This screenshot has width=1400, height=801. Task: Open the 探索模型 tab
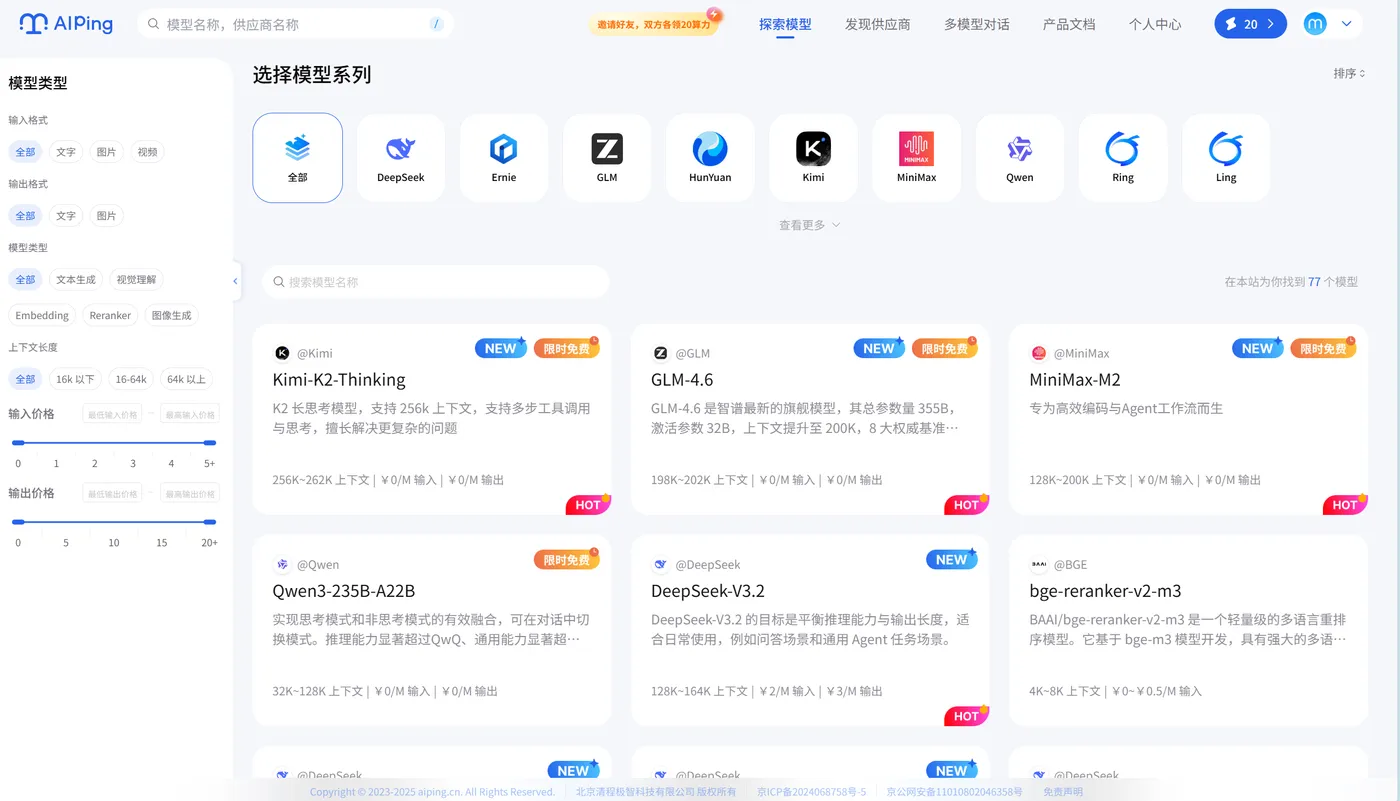(785, 24)
